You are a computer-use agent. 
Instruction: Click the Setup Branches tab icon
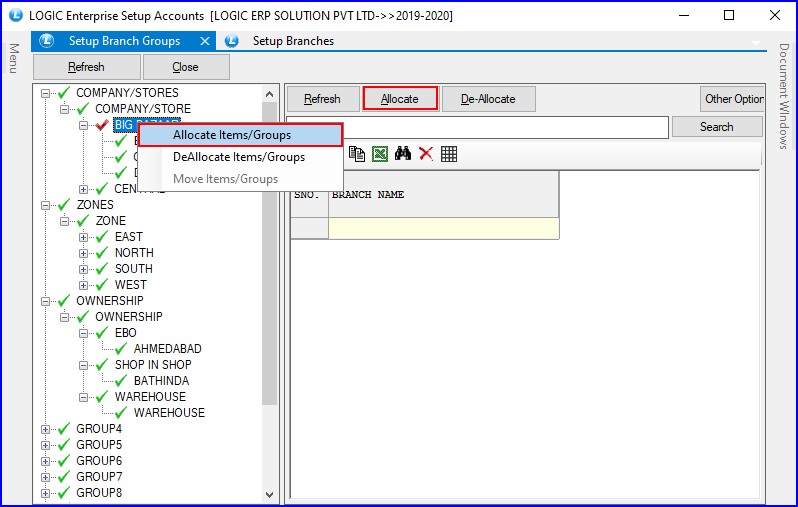[x=232, y=41]
